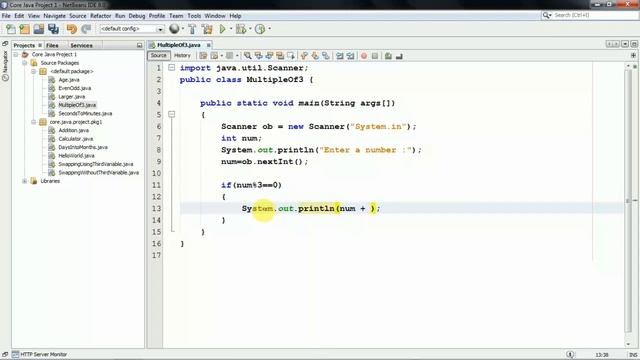This screenshot has width=640, height=360.
Task: Click the New Project toolbar icon
Action: [x=24, y=29]
